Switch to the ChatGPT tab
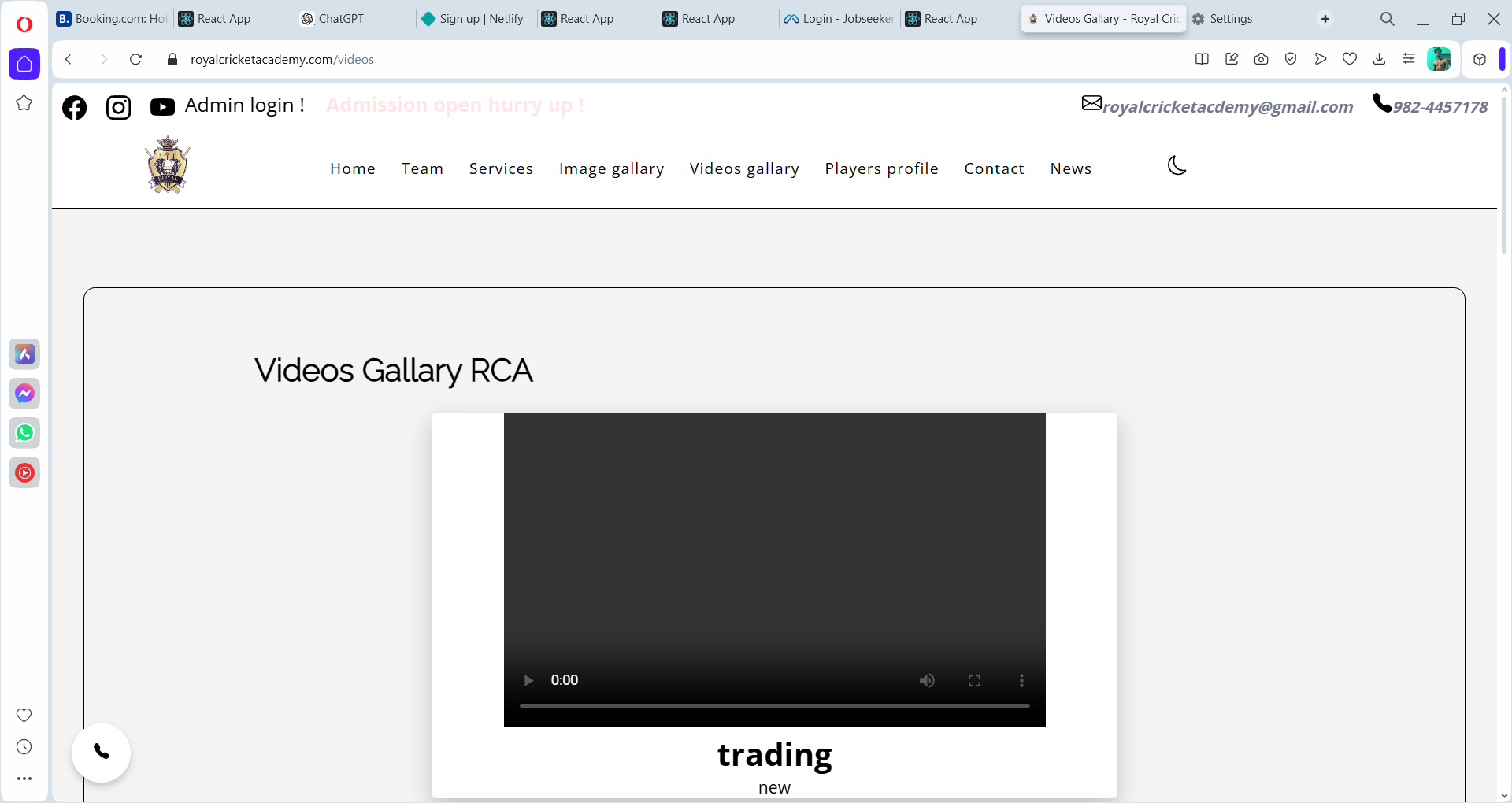Viewport: 1512px width, 803px height. [x=341, y=19]
